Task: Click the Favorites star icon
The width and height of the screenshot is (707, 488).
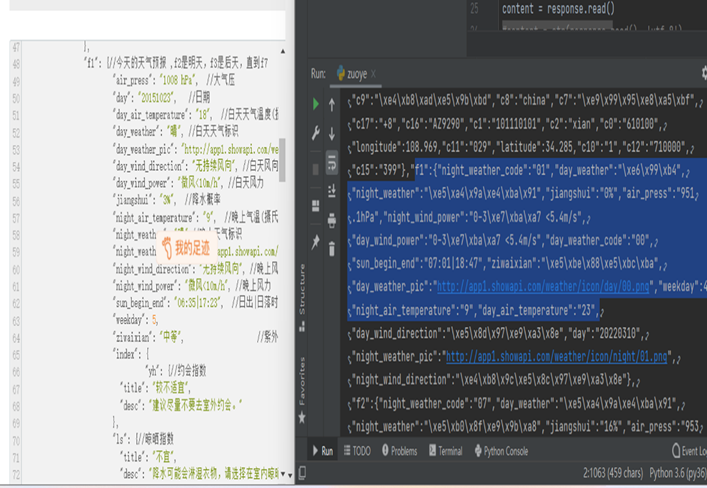Action: click(302, 417)
